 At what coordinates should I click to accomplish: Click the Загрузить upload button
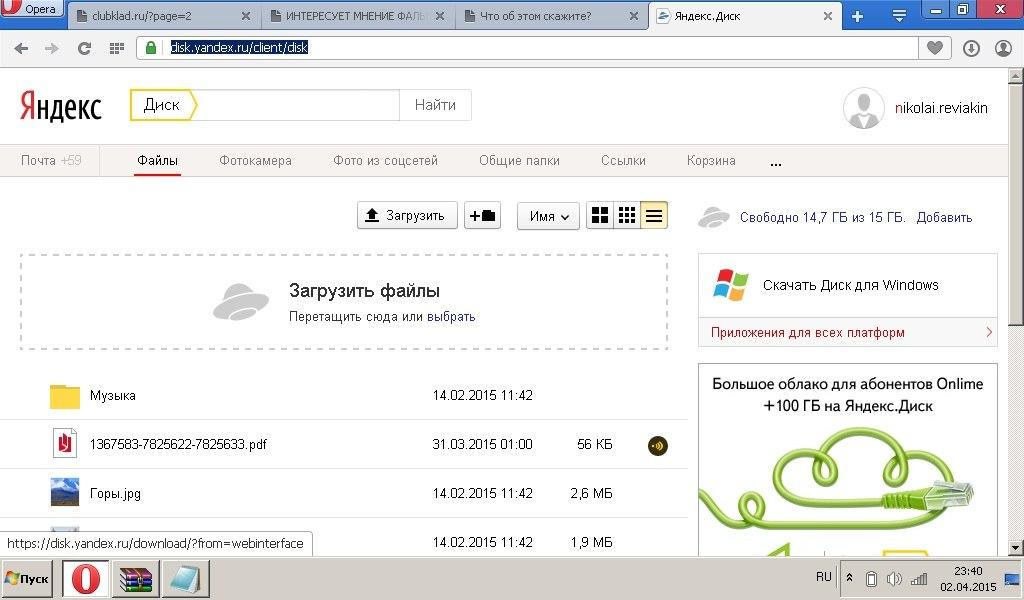(x=407, y=215)
